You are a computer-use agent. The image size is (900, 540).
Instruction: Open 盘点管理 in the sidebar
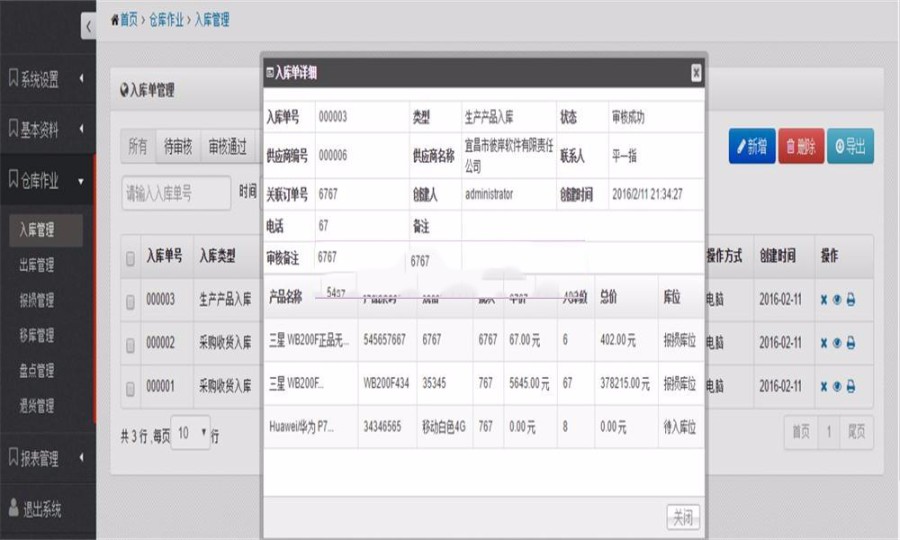pyautogui.click(x=37, y=371)
